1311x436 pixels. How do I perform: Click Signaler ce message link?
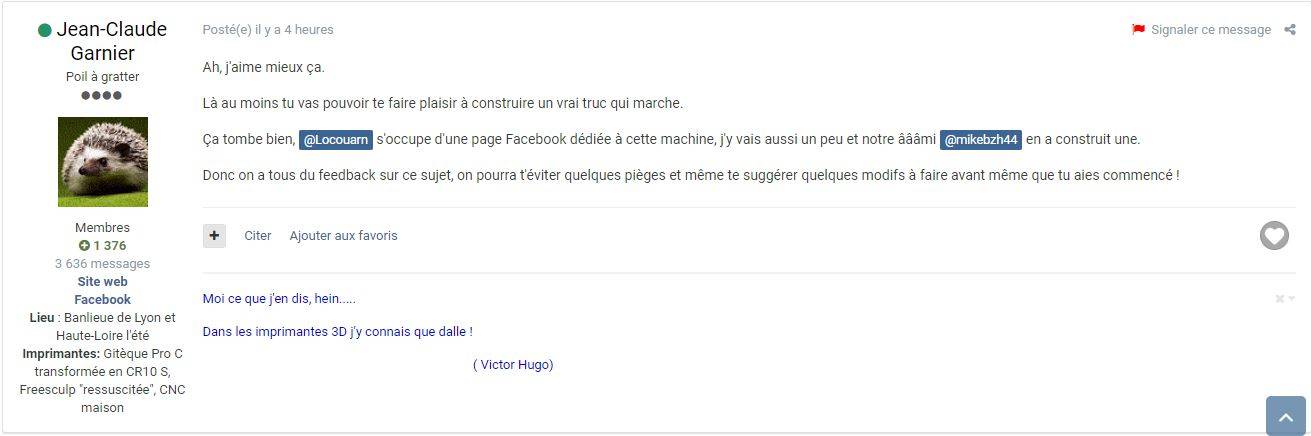point(1211,30)
